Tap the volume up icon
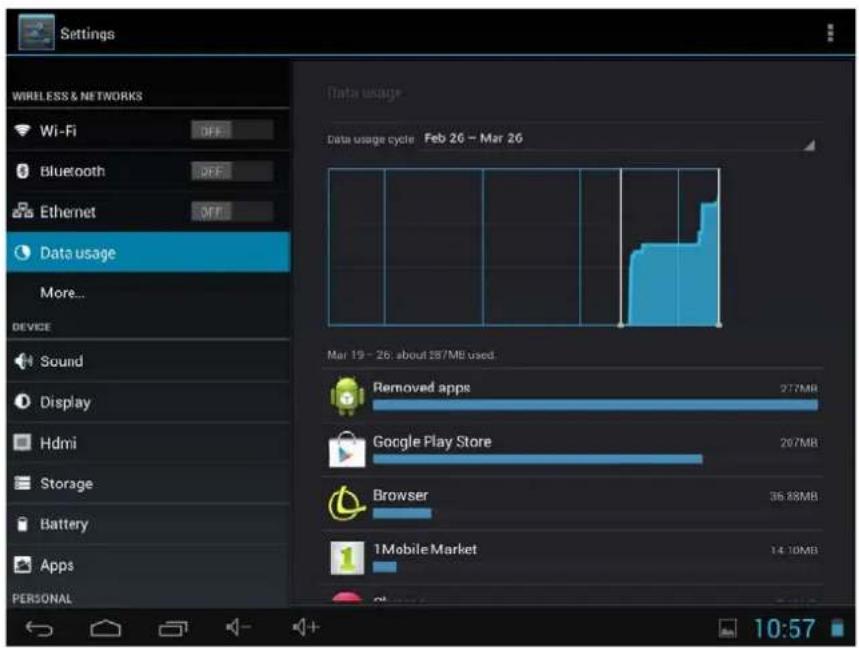Viewport: 859px width, 648px height. [305, 627]
